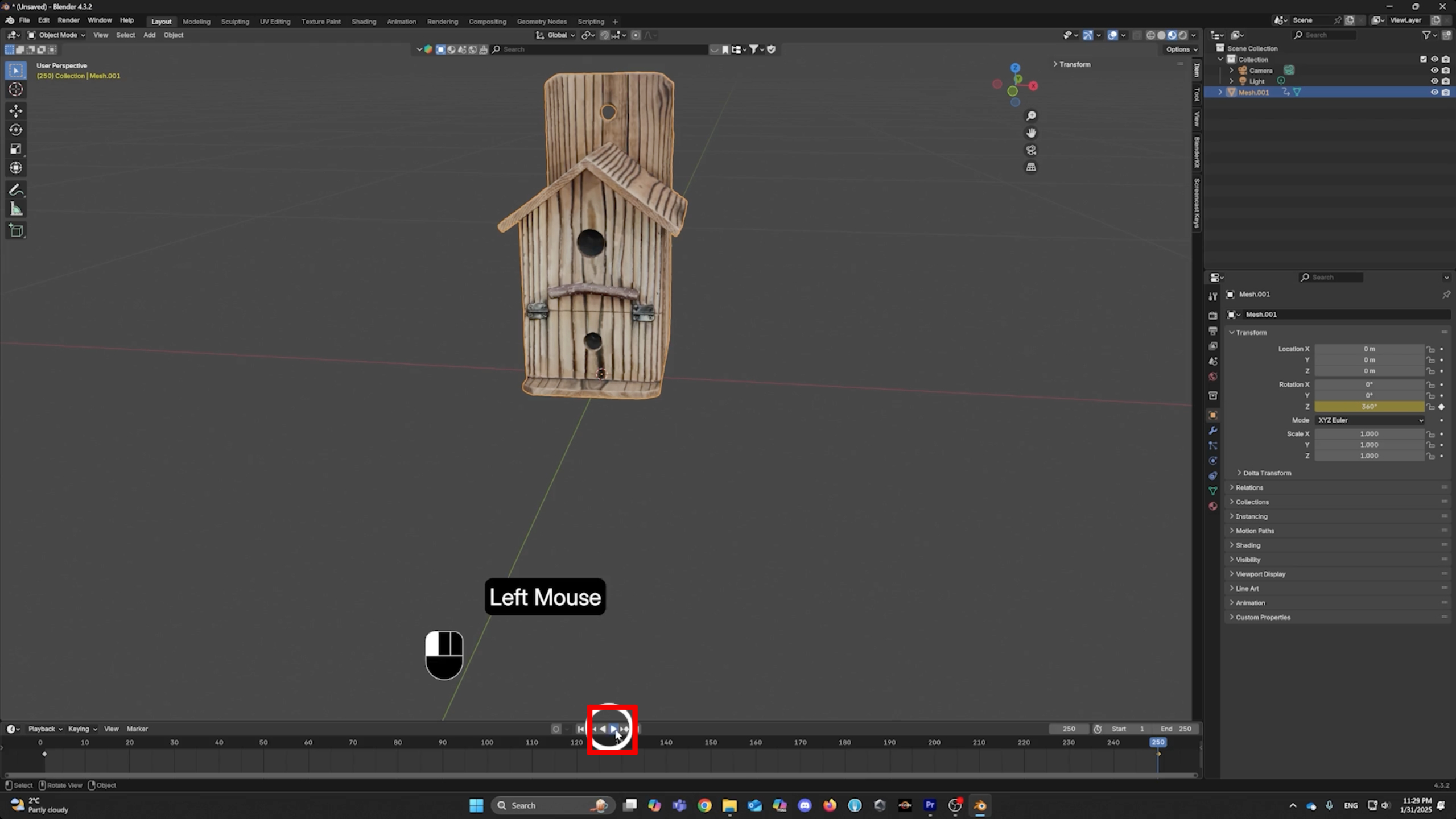This screenshot has width=1456, height=819.
Task: Open the XYZ Euler rotation mode dropdown
Action: 1368,420
